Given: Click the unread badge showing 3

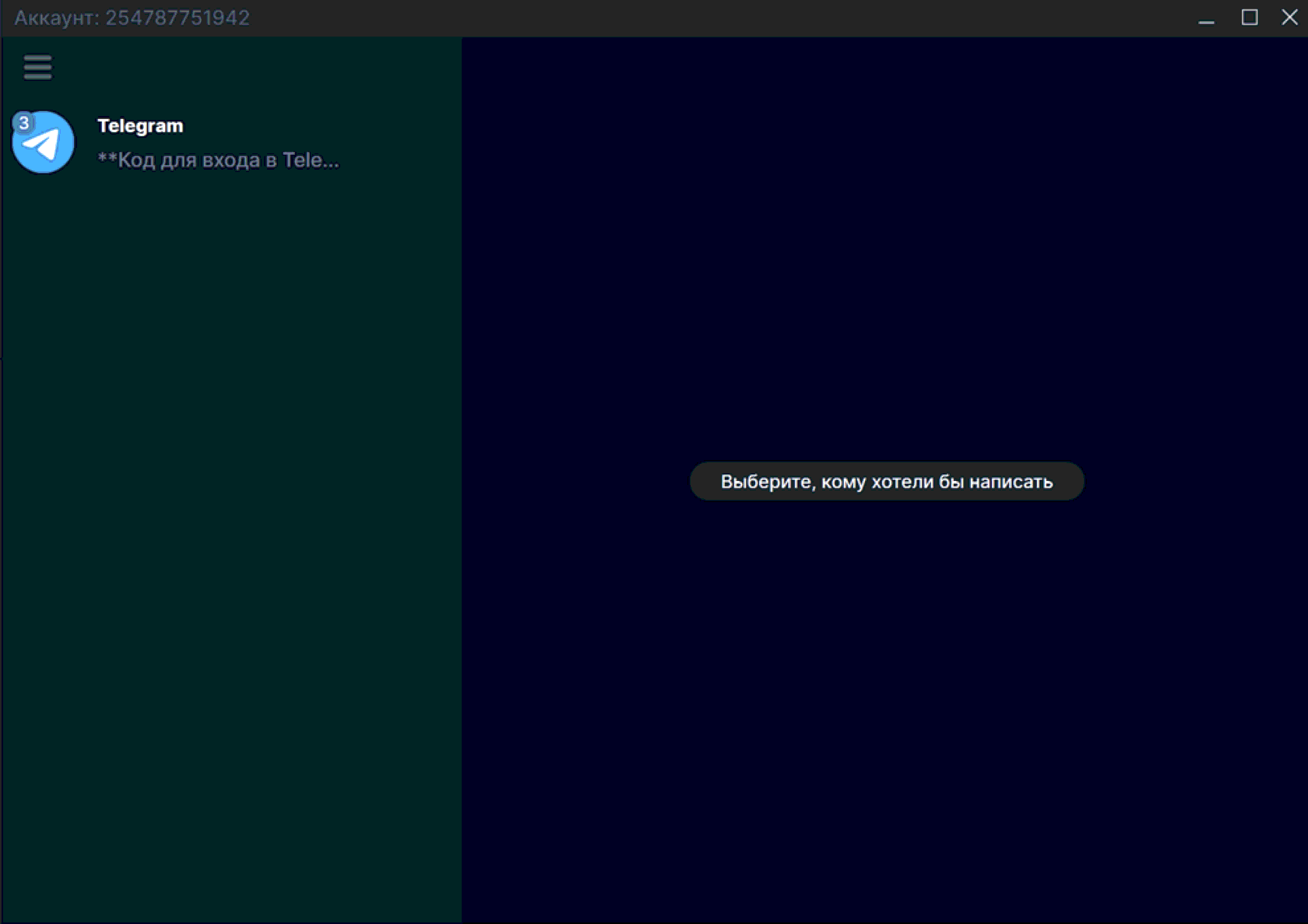Looking at the screenshot, I should coord(24,122).
